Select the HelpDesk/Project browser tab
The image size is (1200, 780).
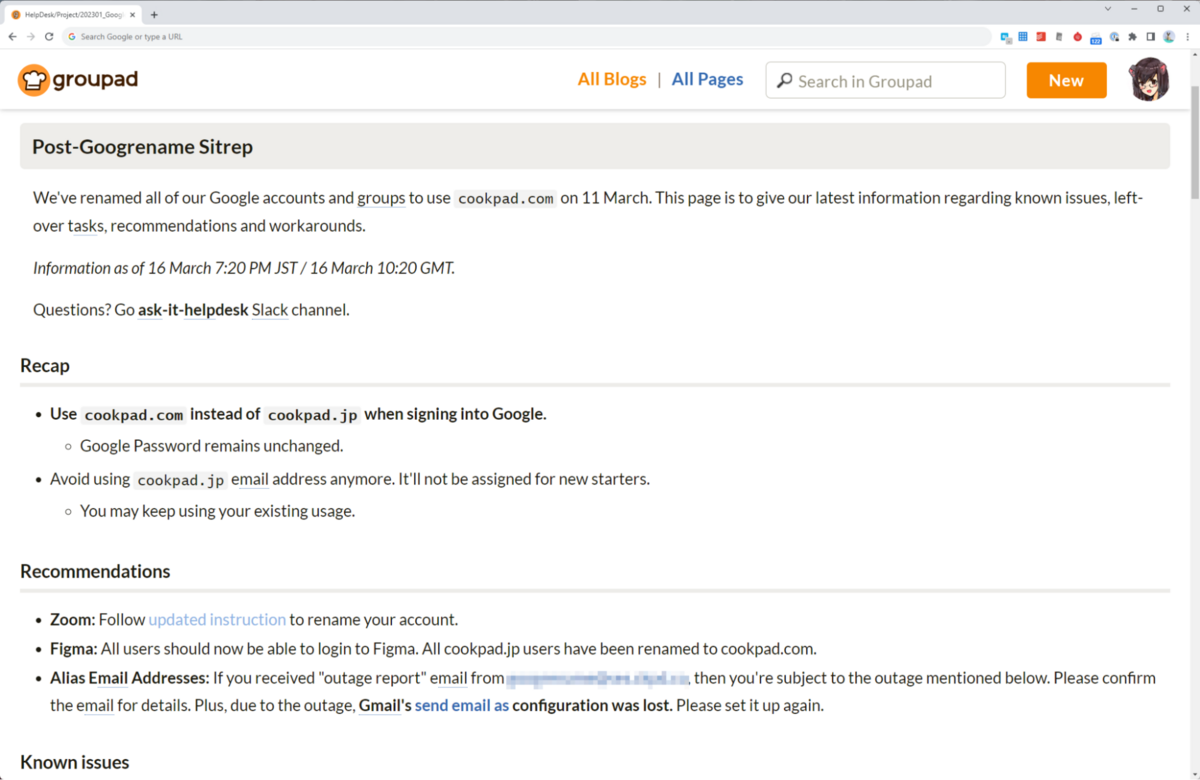click(72, 15)
